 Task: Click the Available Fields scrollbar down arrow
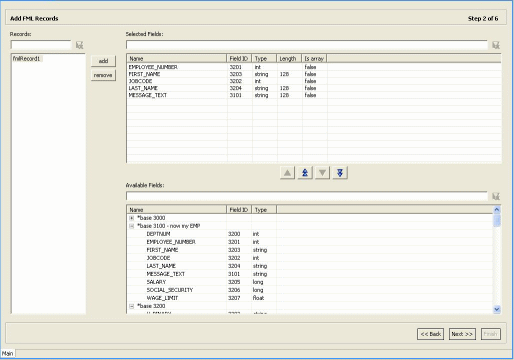pyautogui.click(x=497, y=309)
